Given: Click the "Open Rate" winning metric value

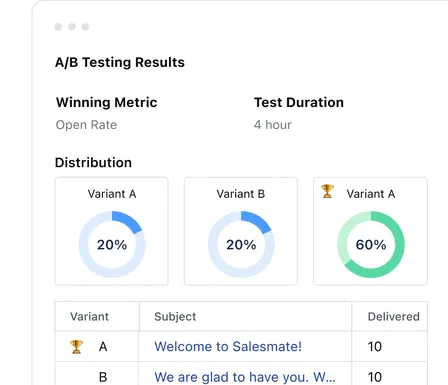Looking at the screenshot, I should [86, 125].
